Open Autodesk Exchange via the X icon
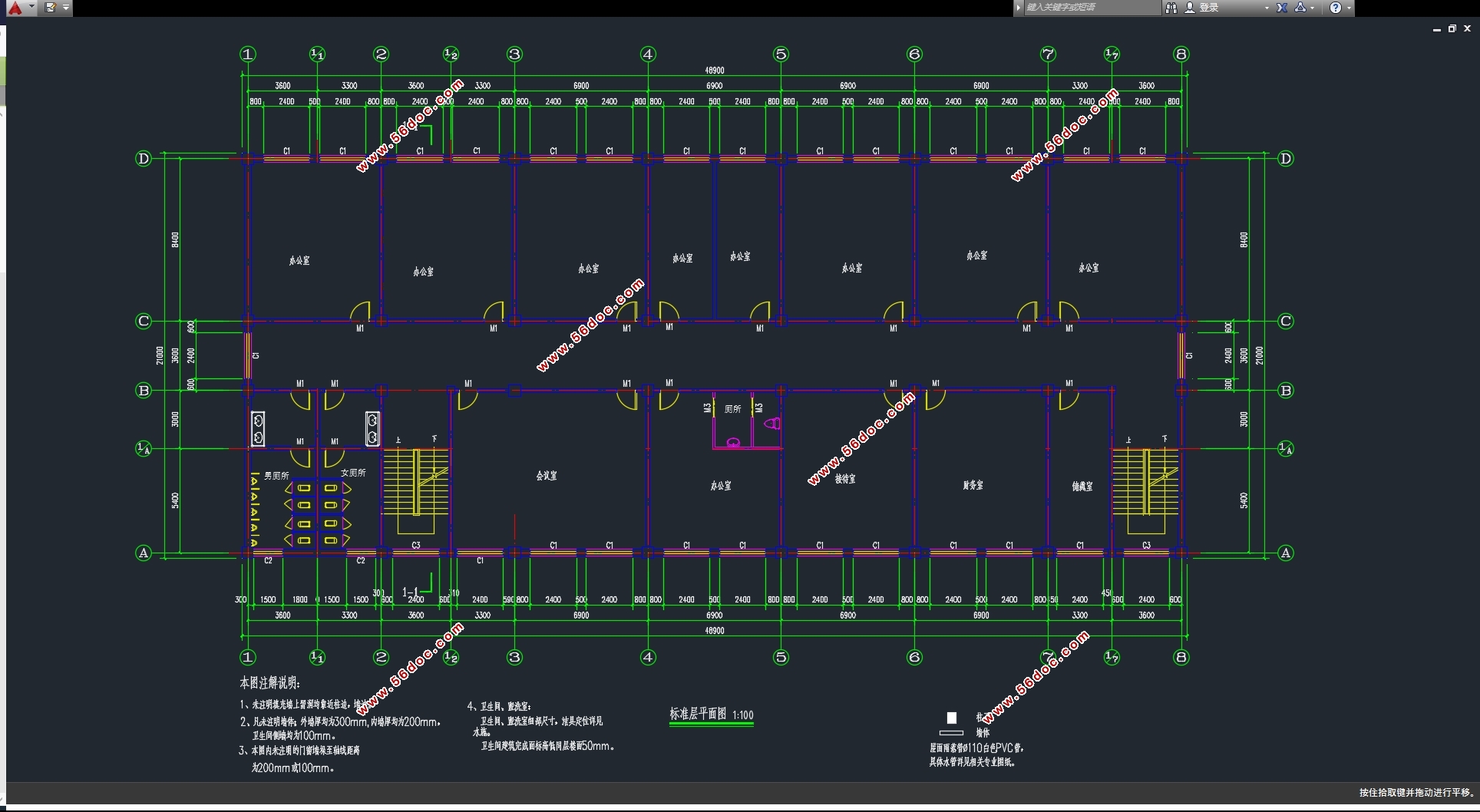The image size is (1480, 812). 1282,8
